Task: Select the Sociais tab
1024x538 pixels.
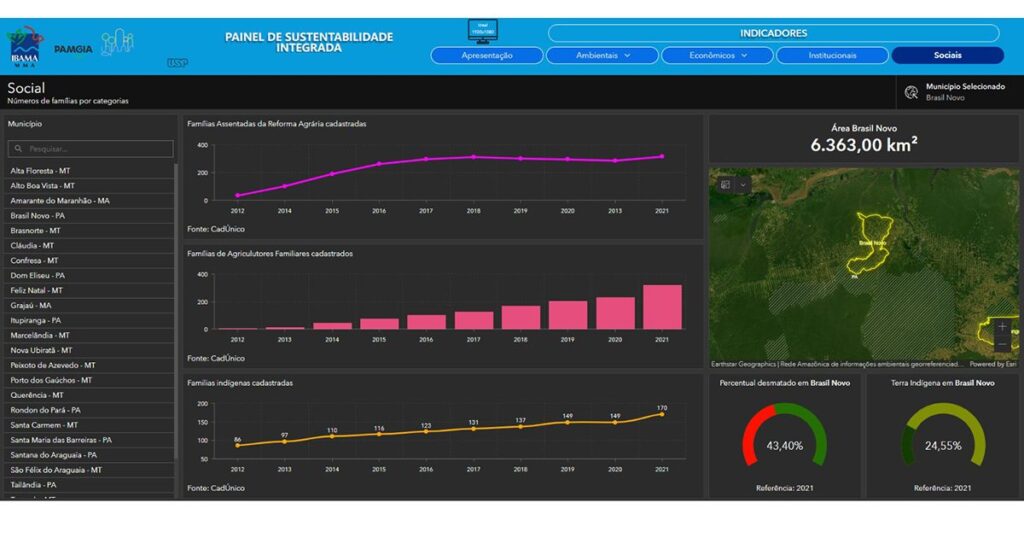Action: pyautogui.click(x=948, y=55)
